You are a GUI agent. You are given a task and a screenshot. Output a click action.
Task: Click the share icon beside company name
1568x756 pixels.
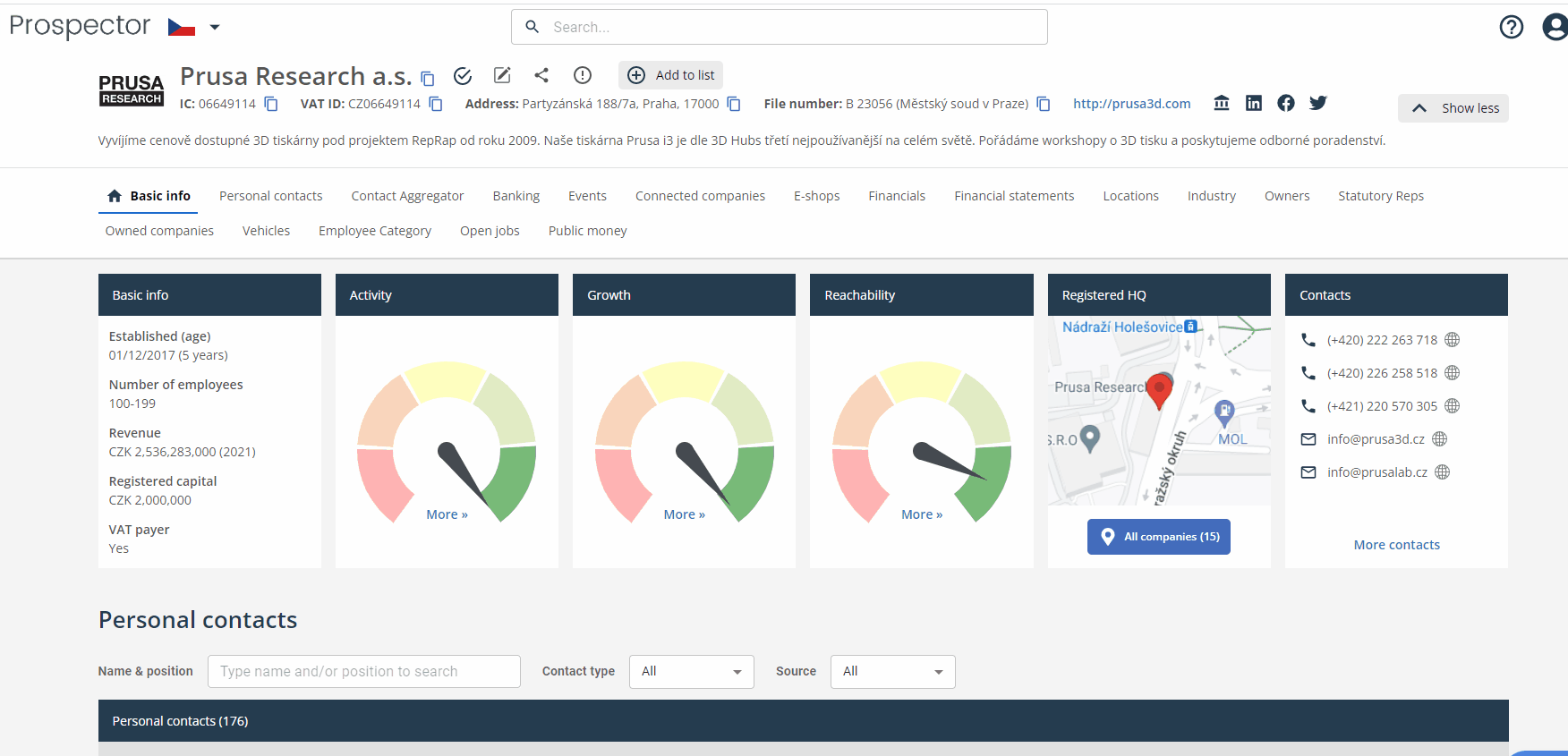(541, 75)
